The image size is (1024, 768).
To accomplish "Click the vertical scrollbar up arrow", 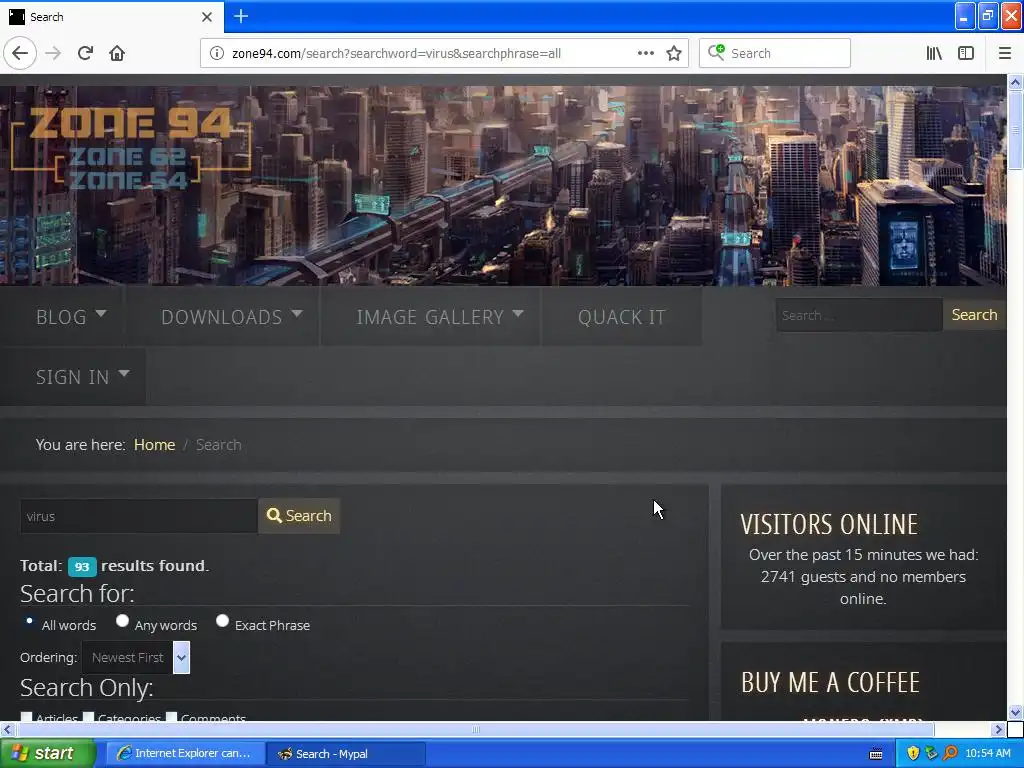I will [x=1015, y=82].
